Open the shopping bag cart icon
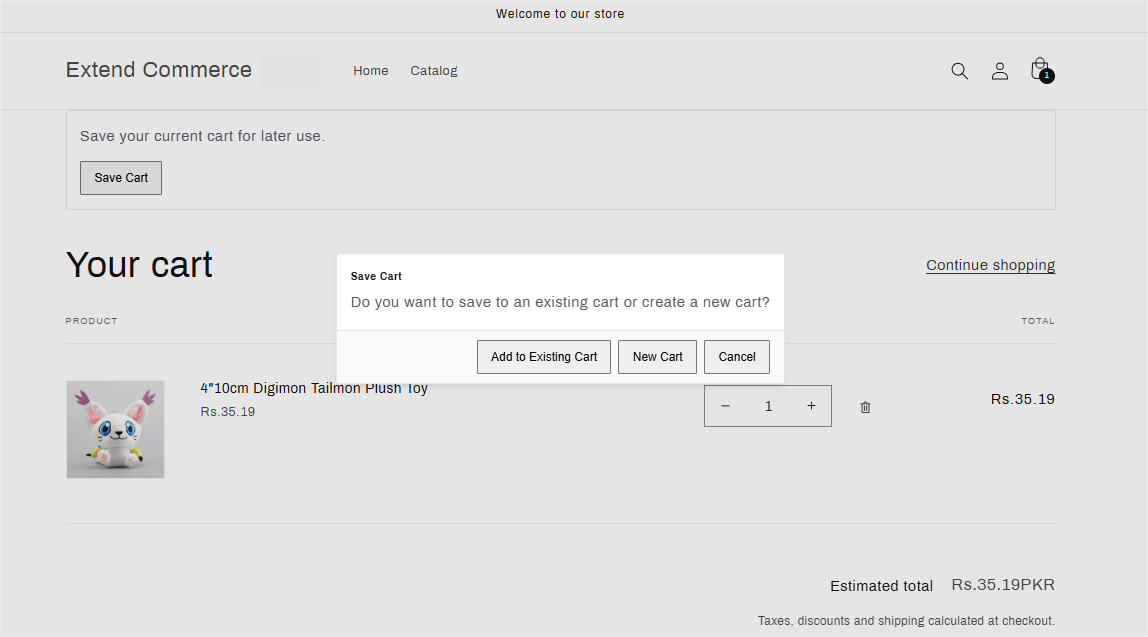The height and width of the screenshot is (637, 1148). click(1039, 69)
